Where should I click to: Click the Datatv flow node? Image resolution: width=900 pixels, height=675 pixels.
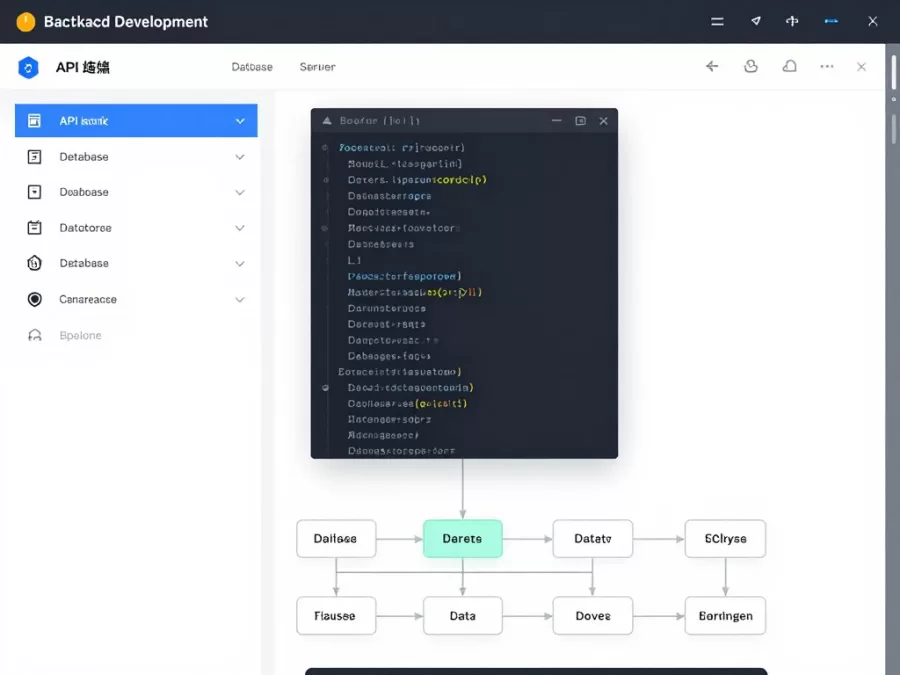[x=592, y=538]
